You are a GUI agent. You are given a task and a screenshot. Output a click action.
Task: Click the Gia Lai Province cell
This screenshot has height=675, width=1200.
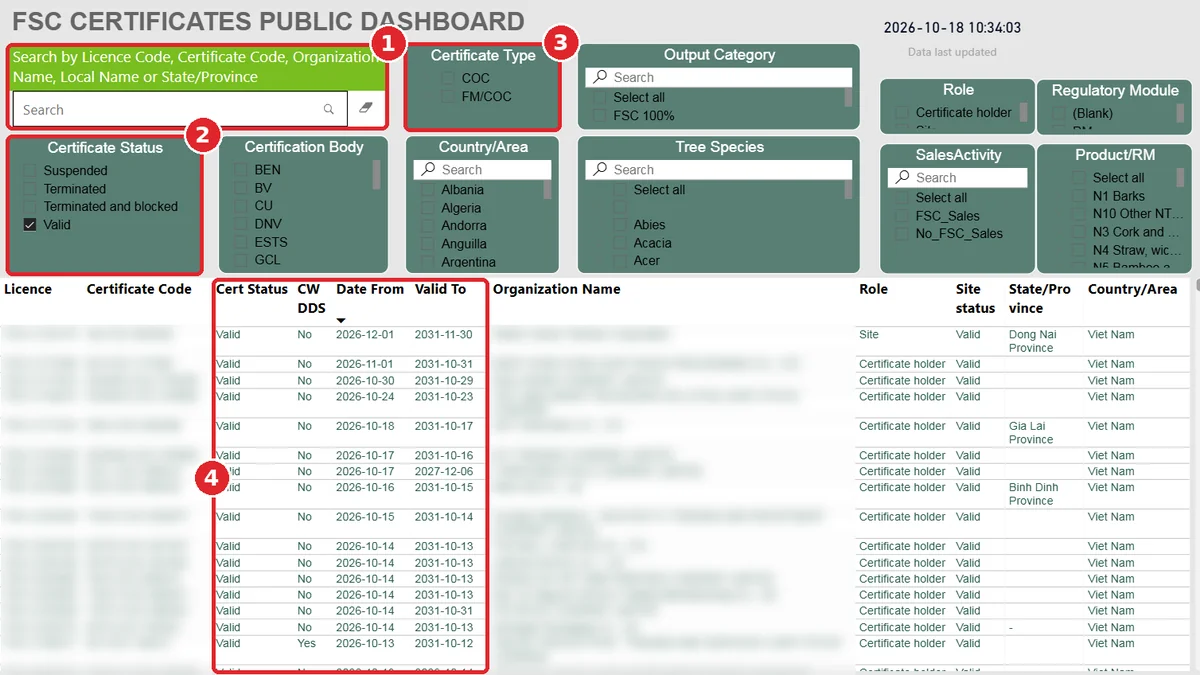click(x=1031, y=432)
